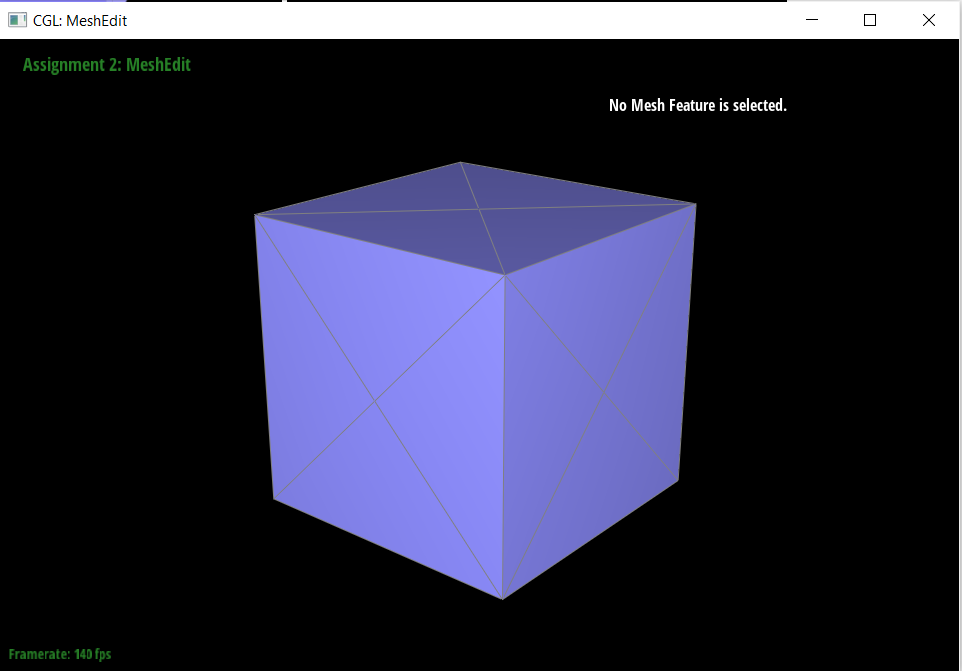Minimize the CGL: MeshEdit window

click(812, 20)
